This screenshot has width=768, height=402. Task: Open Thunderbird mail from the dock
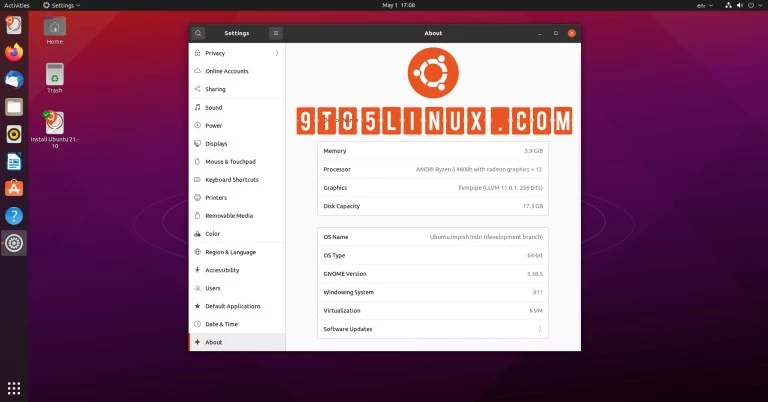14,79
